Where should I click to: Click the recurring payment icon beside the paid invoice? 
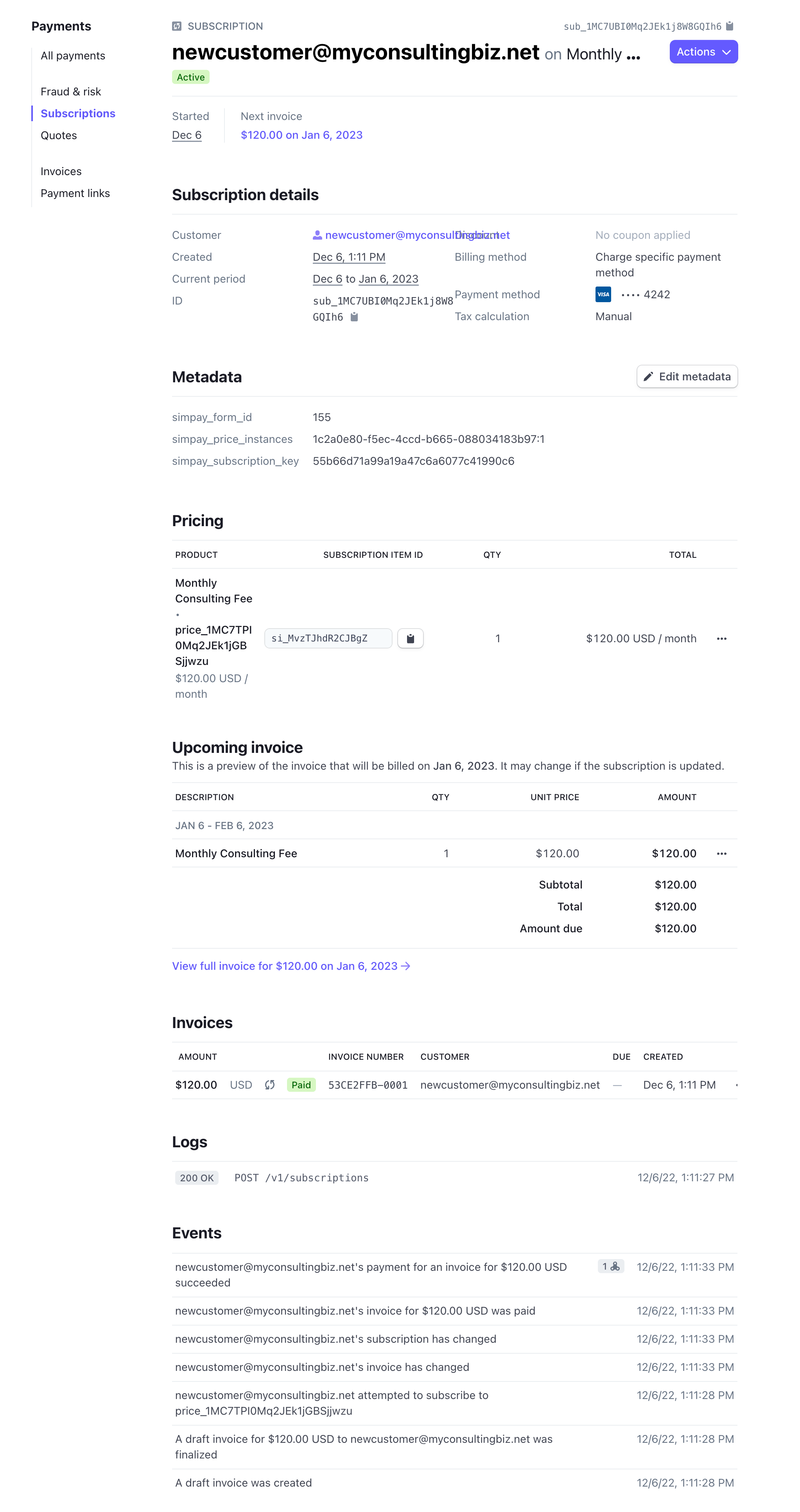[269, 1085]
